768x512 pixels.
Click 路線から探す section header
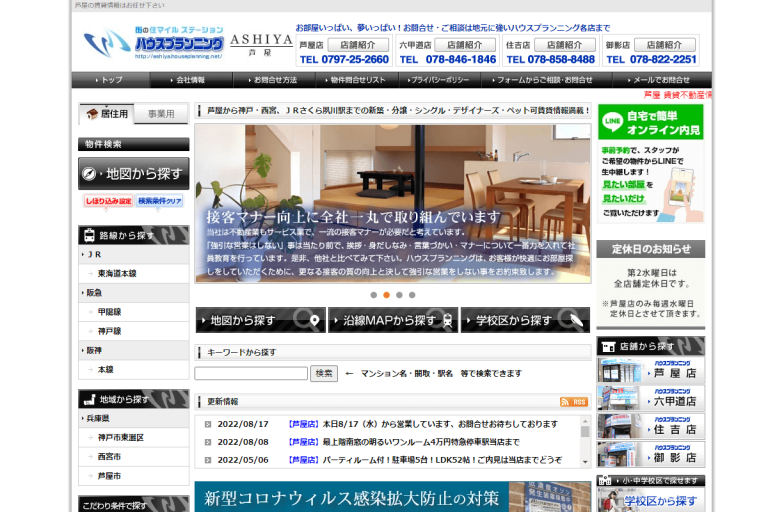[133, 235]
